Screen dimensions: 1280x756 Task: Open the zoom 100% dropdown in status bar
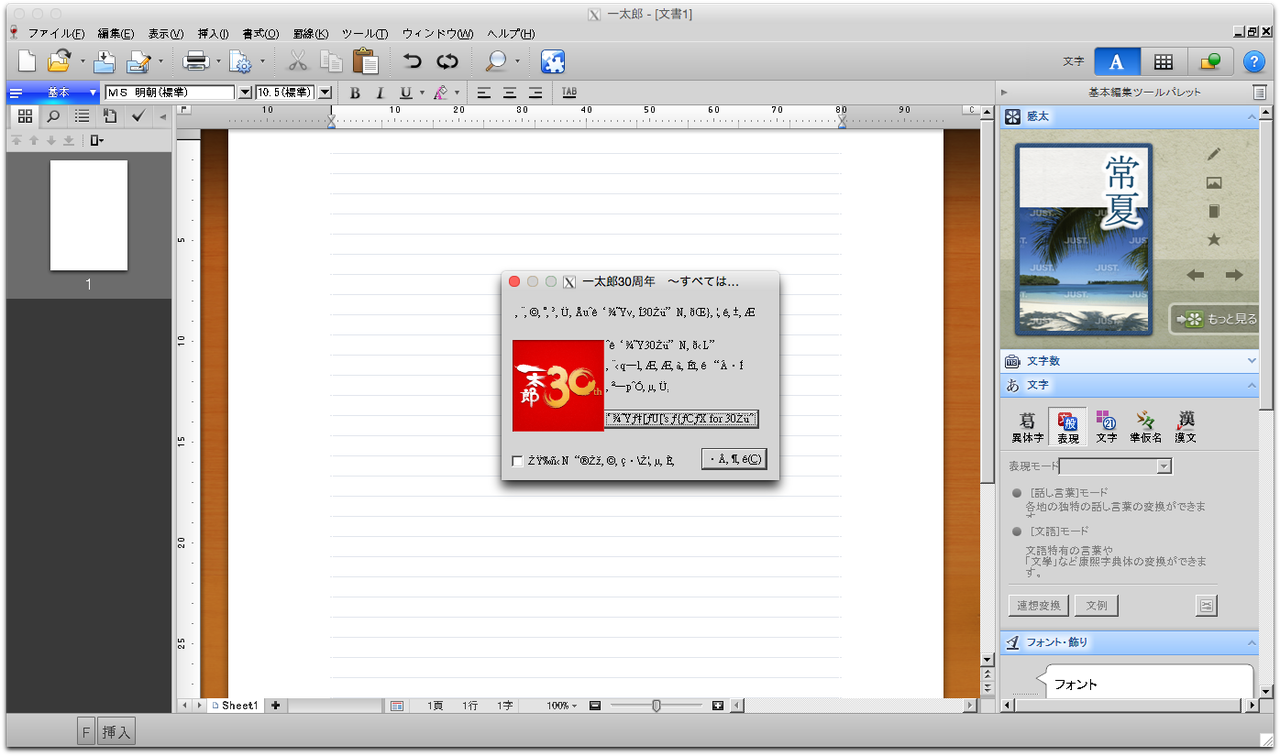pyautogui.click(x=561, y=706)
